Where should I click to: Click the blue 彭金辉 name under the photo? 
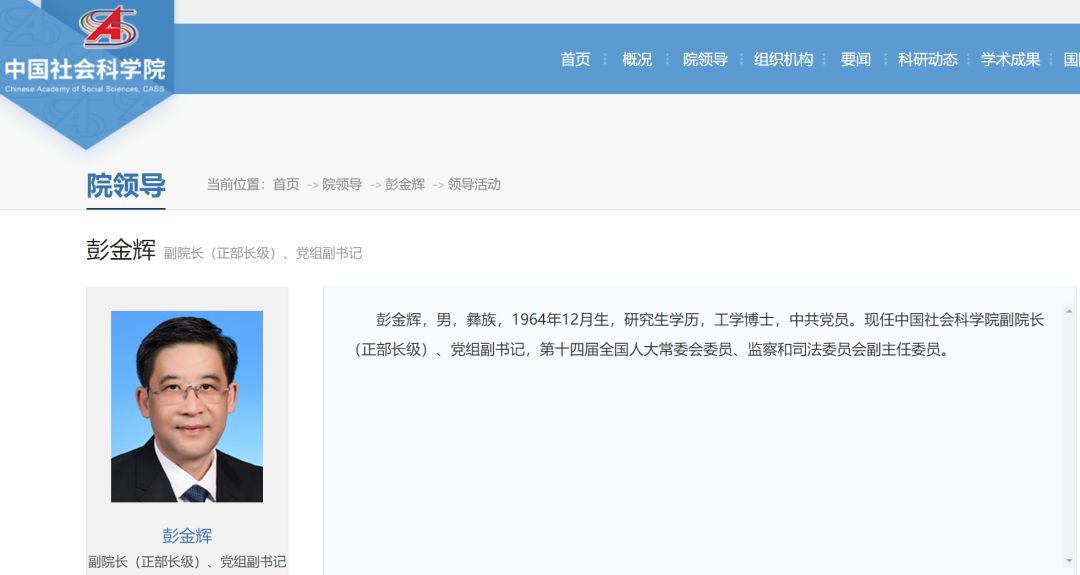187,536
